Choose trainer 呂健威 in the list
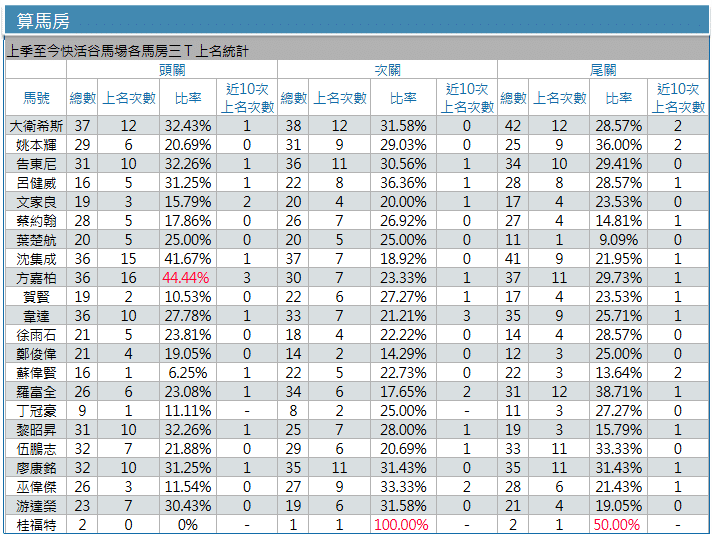 tap(36, 183)
